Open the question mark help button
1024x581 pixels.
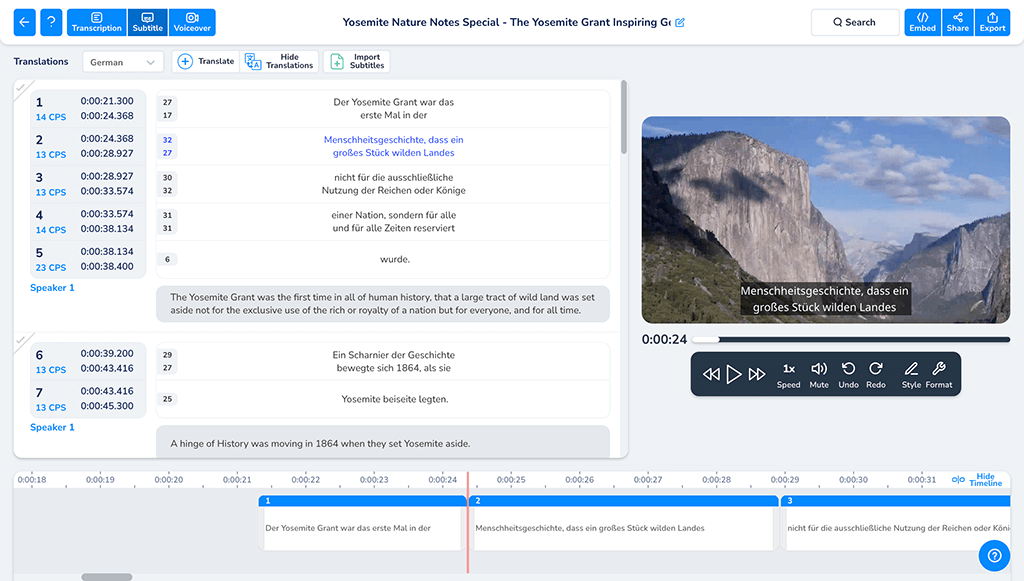point(51,22)
